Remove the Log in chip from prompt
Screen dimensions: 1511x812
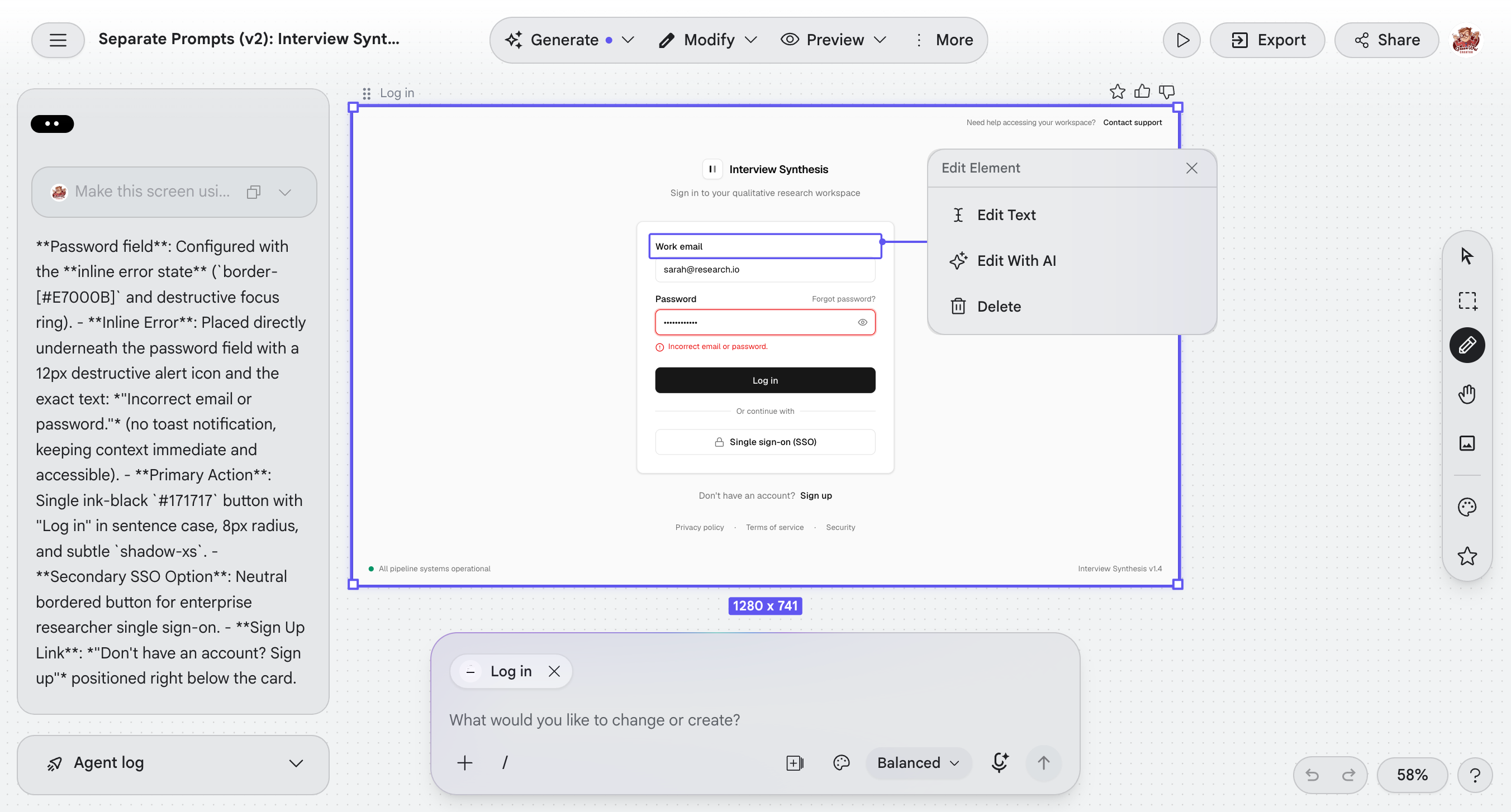[x=554, y=671]
